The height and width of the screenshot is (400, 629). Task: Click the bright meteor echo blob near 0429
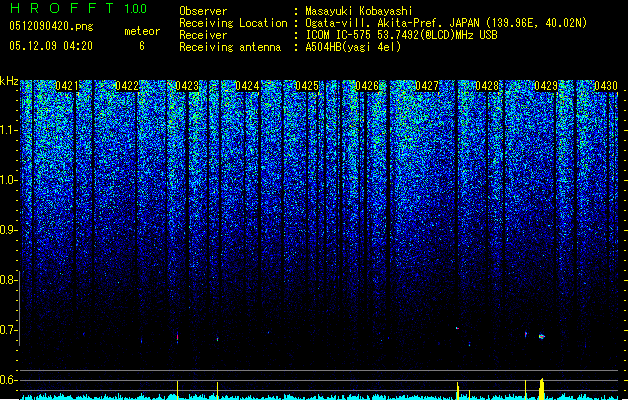point(542,336)
